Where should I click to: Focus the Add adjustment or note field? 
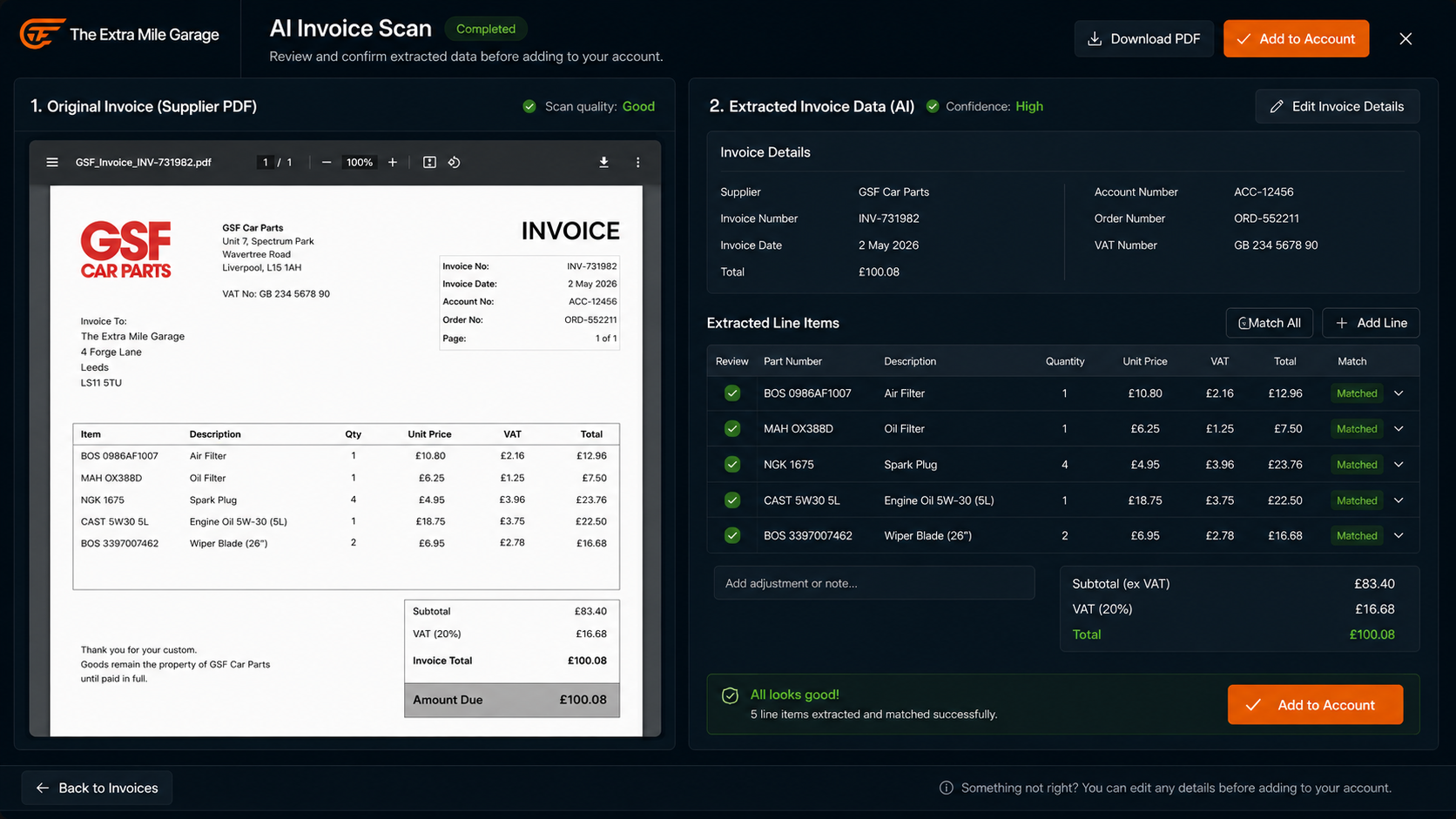(x=874, y=583)
